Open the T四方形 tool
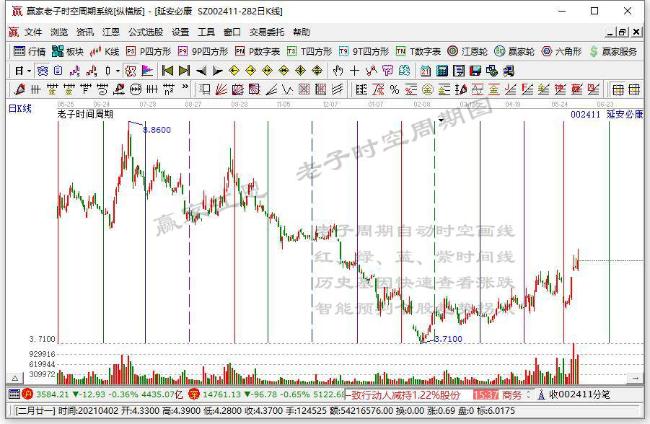Image resolution: width=650 pixels, height=424 pixels. pyautogui.click(x=309, y=51)
